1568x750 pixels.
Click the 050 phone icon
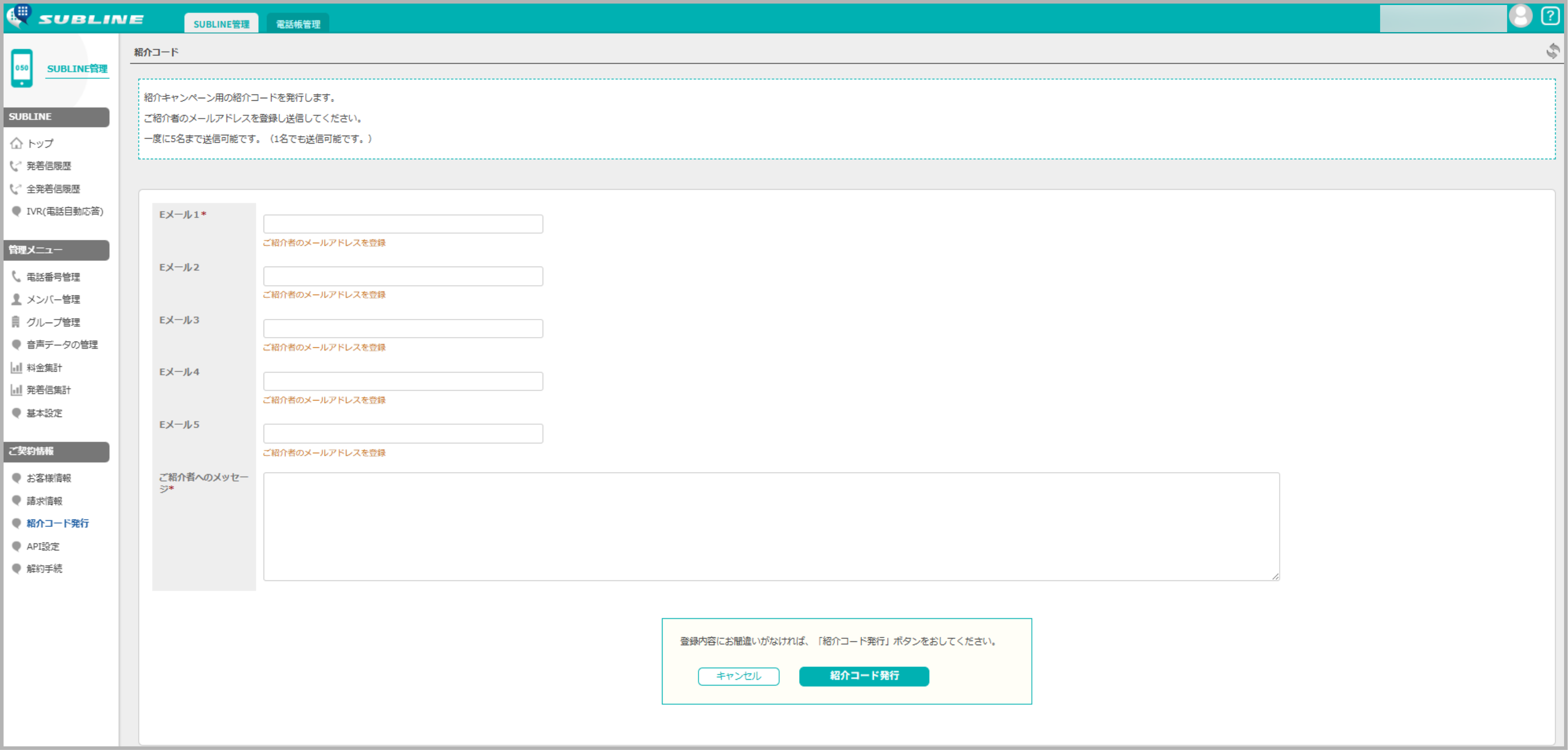coord(22,68)
